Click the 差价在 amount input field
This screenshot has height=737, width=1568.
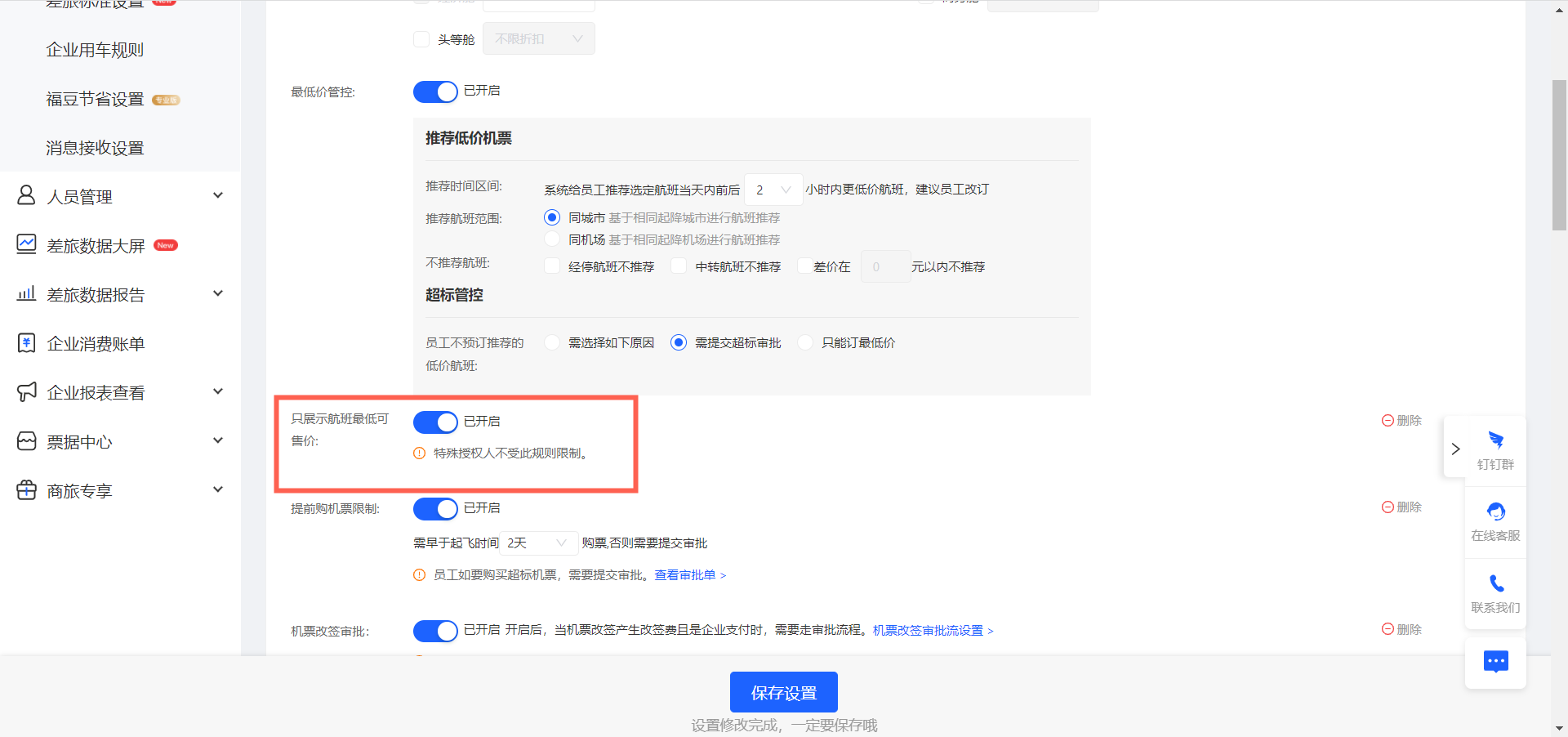885,266
